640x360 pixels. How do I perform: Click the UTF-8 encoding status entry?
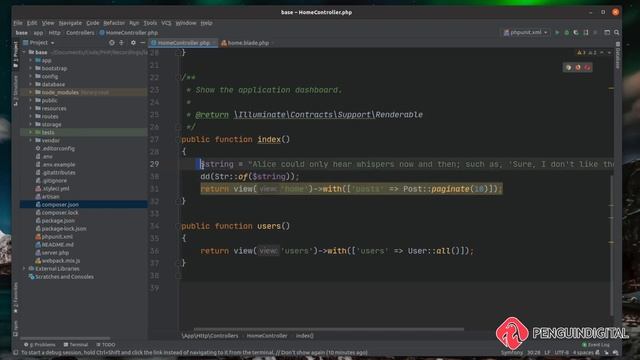(x=562, y=352)
